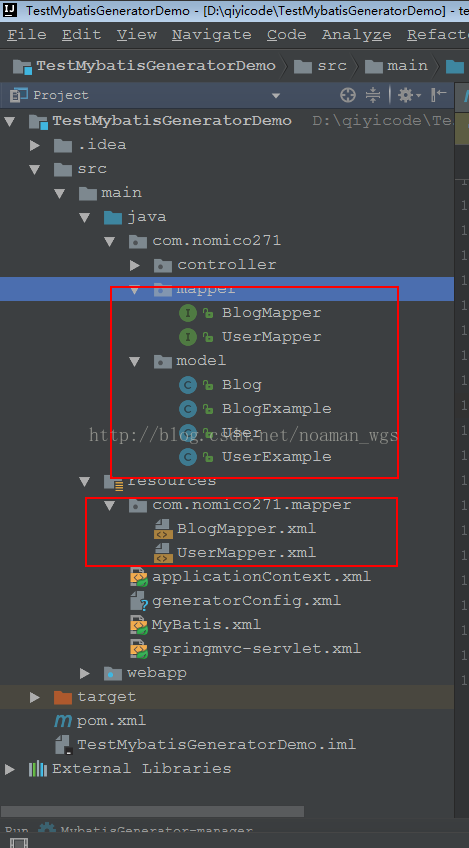Collapse the main folder arrow
Image resolution: width=469 pixels, height=848 pixels.
[x=60, y=193]
